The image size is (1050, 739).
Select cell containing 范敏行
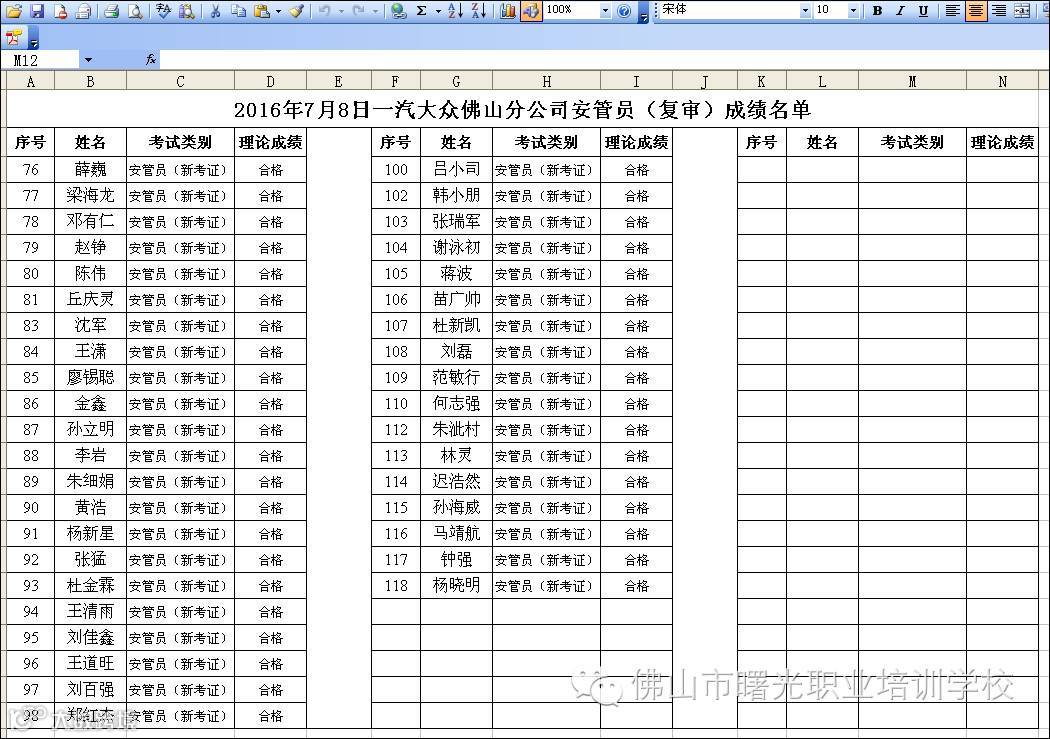coord(456,378)
